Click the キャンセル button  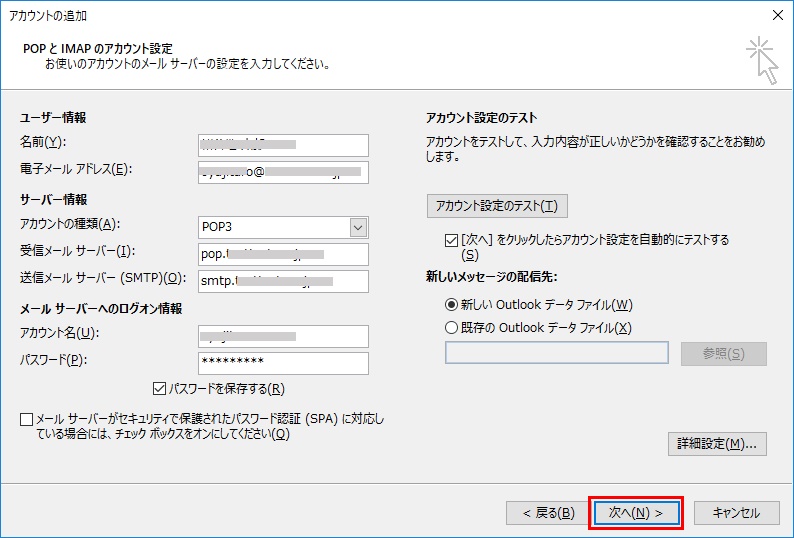coord(736,513)
